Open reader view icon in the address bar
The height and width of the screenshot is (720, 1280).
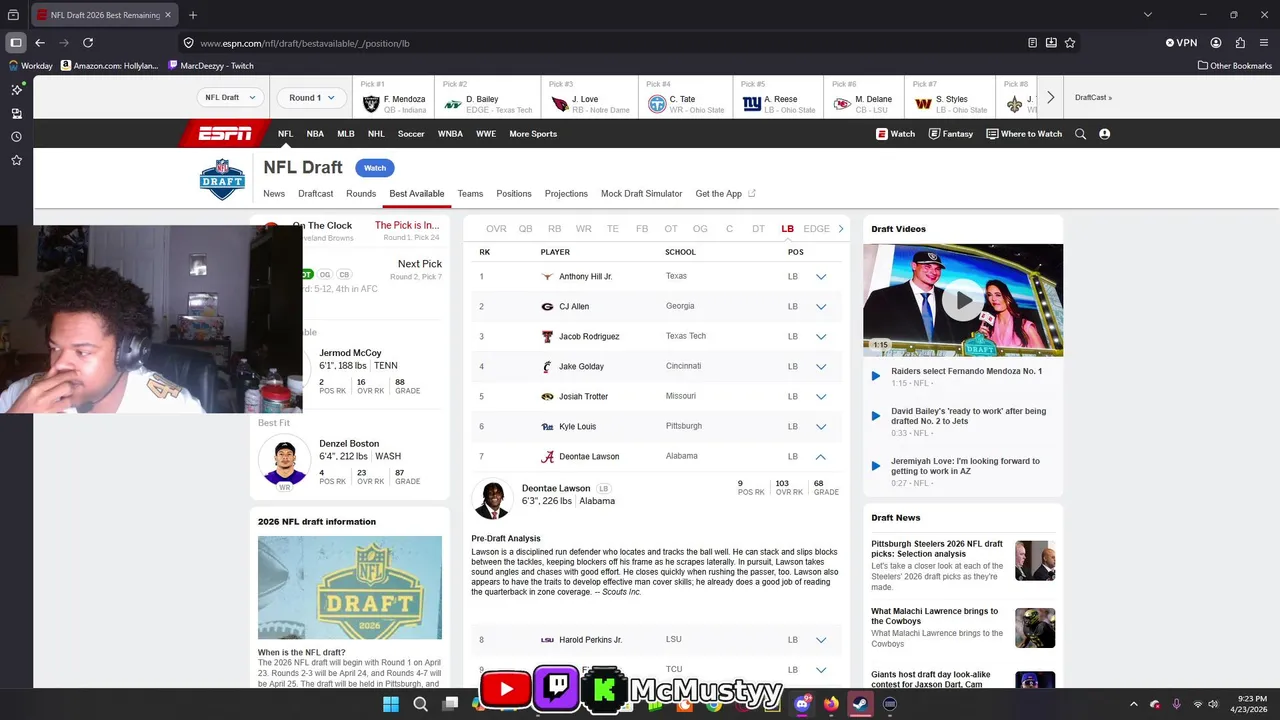[x=1032, y=43]
